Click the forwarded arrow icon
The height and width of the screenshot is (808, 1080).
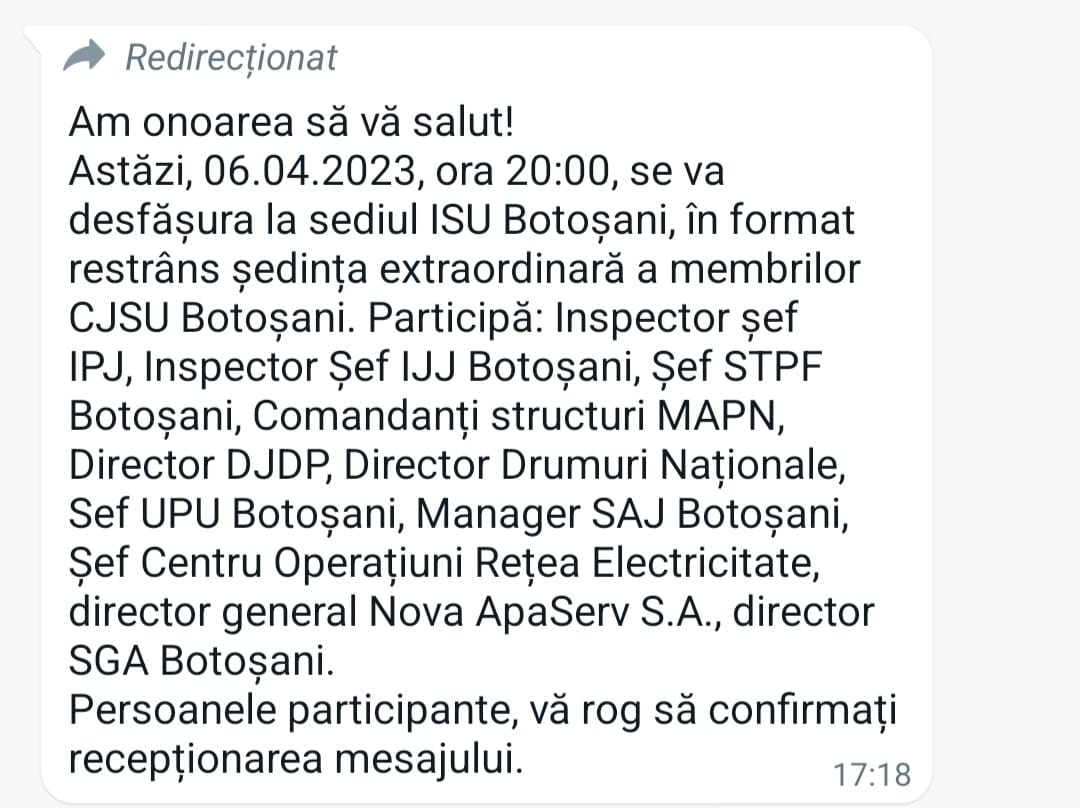[x=84, y=57]
